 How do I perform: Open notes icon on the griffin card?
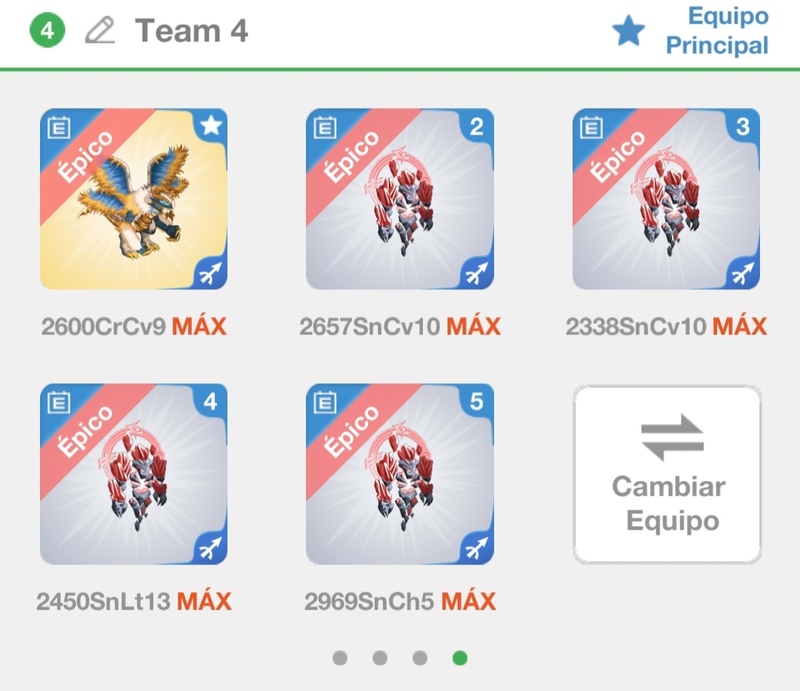click(59, 127)
